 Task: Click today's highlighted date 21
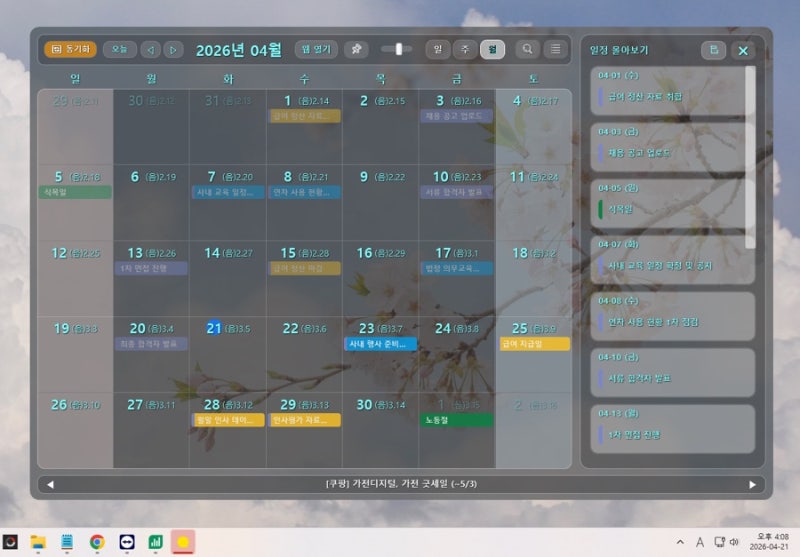214,328
